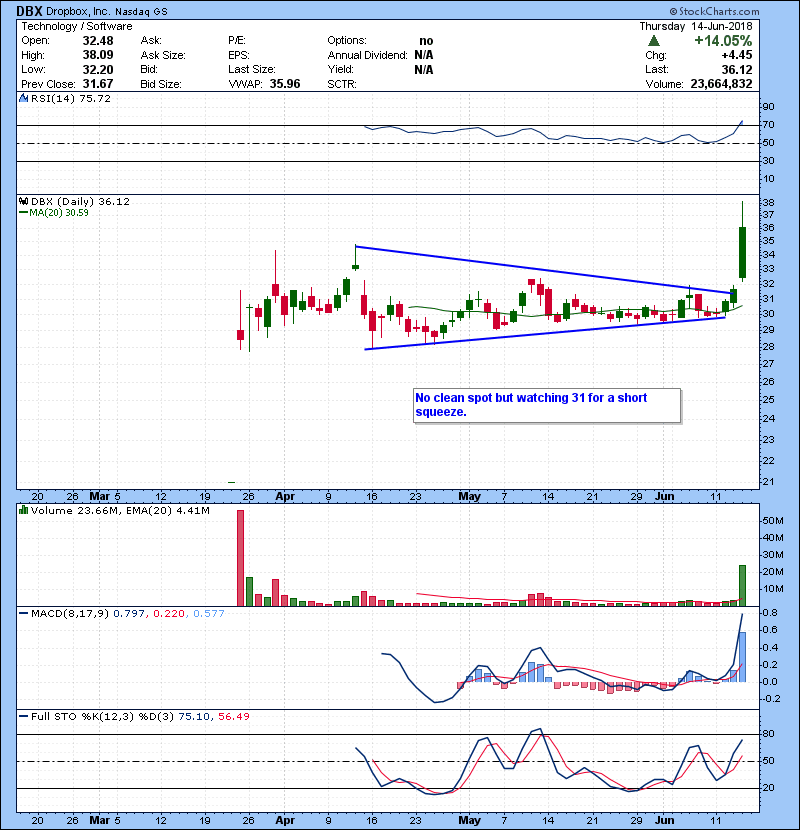Click the Technology / Software sector label
This screenshot has width=800, height=830.
pos(77,26)
